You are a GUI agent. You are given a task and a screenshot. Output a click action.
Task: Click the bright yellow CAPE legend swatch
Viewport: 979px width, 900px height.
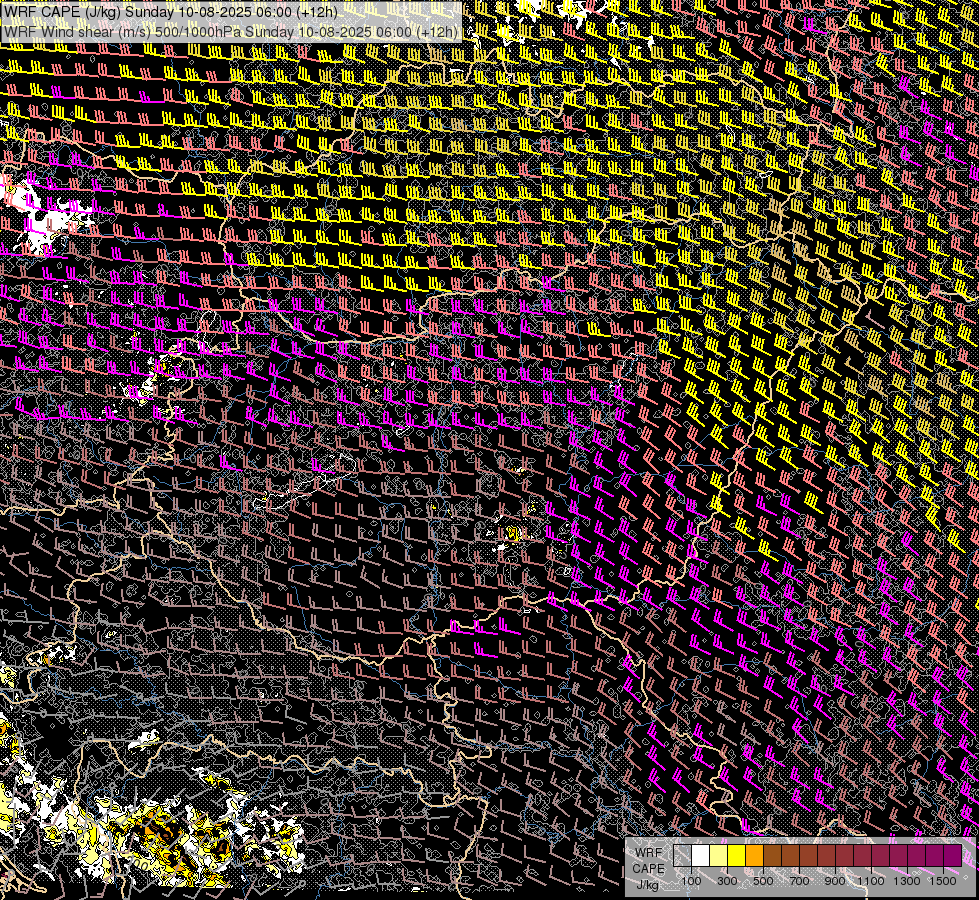pyautogui.click(x=737, y=855)
